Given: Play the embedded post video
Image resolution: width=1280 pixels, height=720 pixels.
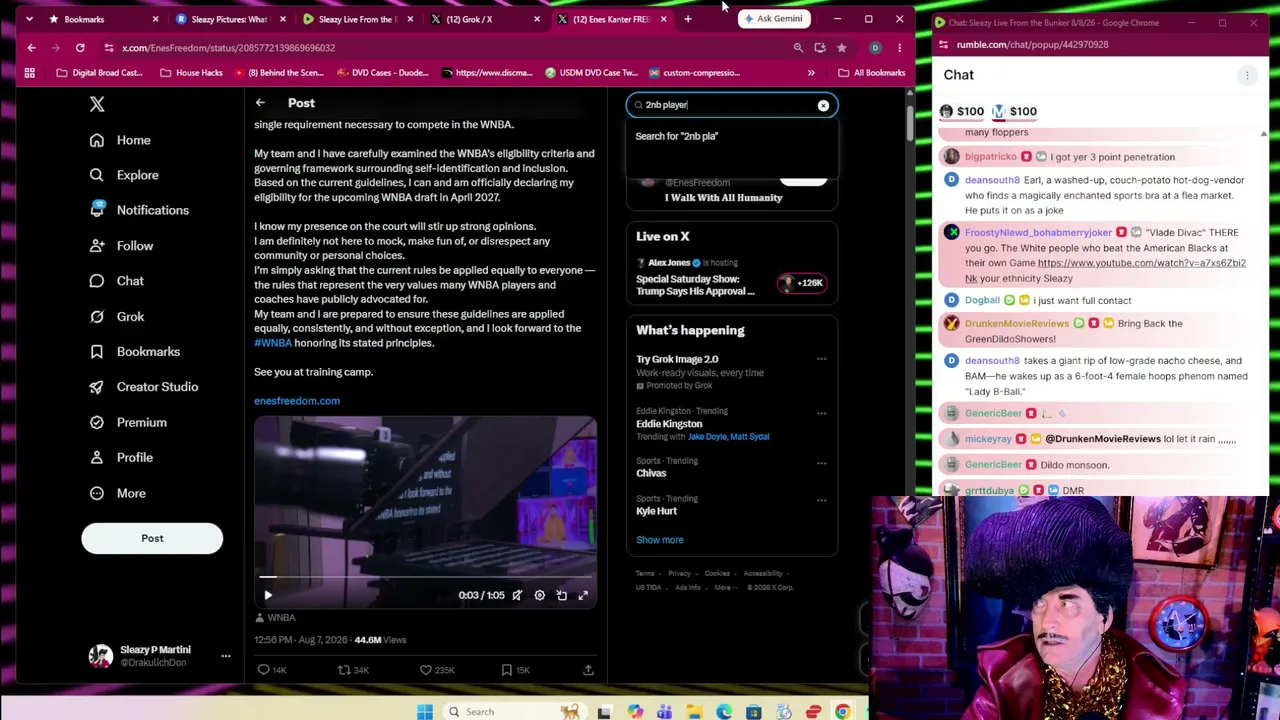Looking at the screenshot, I should click(268, 595).
